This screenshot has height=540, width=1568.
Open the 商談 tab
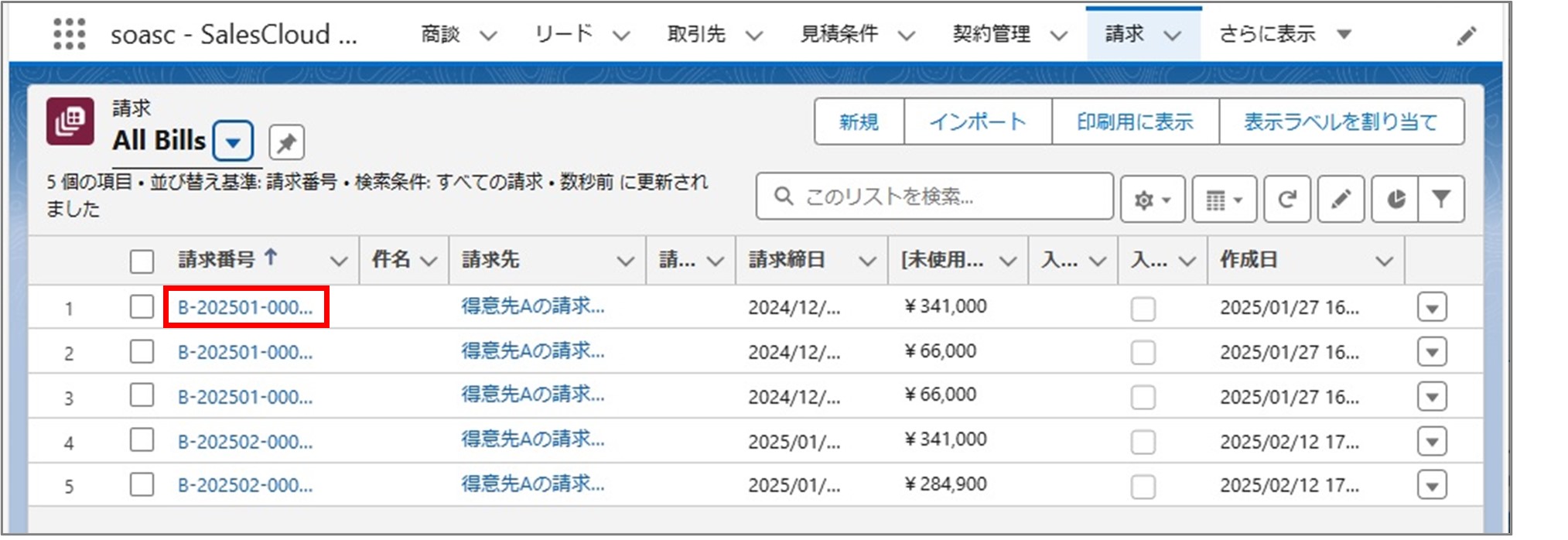point(440,34)
